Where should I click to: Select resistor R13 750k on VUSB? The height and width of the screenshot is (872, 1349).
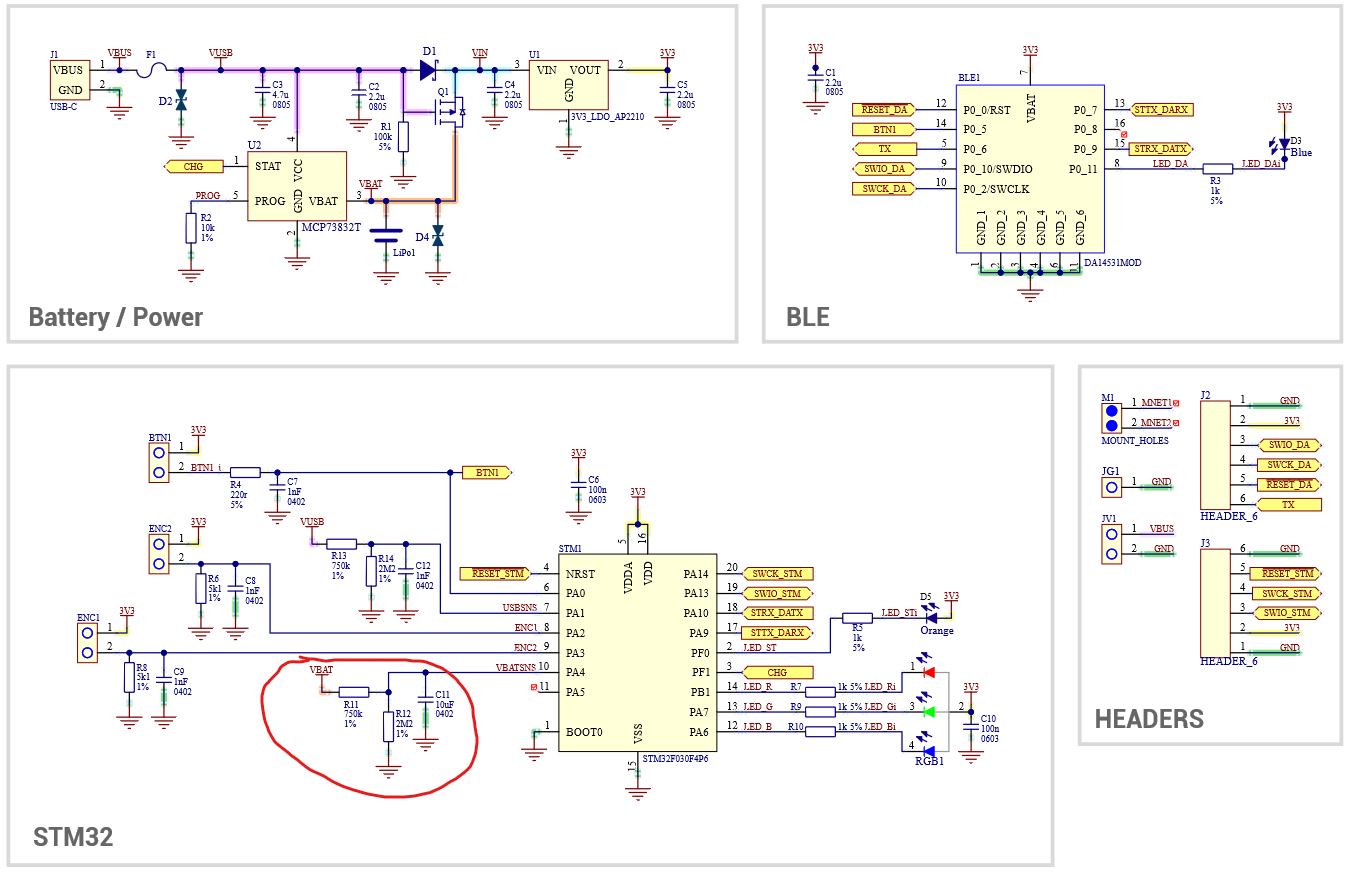342,544
